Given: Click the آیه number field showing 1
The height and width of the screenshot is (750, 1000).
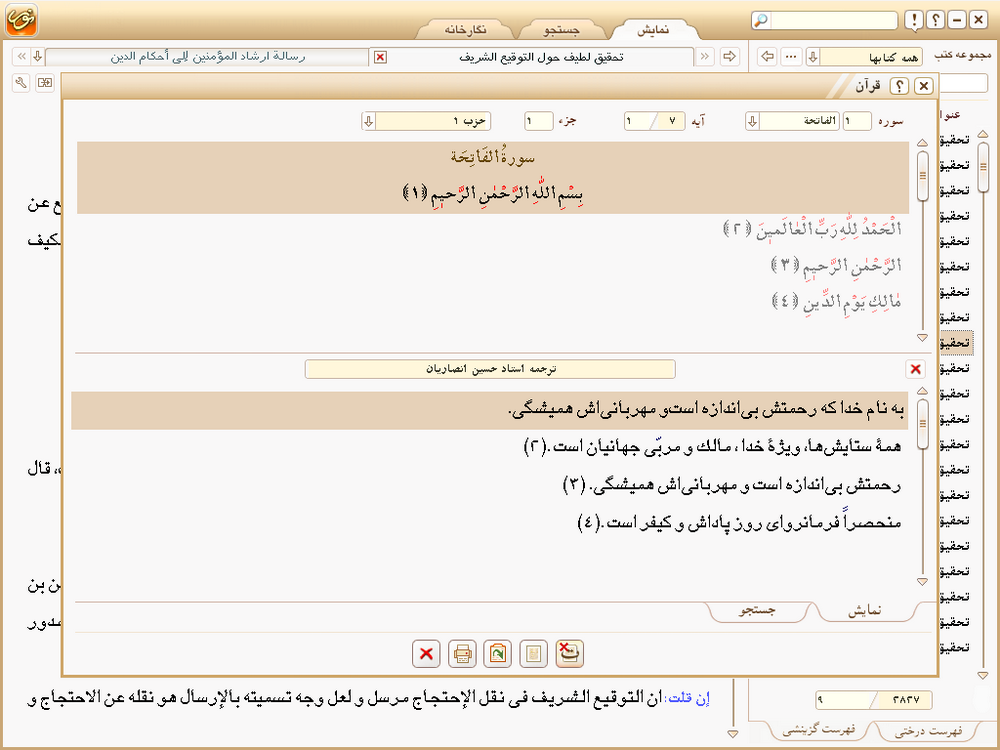Looking at the screenshot, I should coord(638,121).
